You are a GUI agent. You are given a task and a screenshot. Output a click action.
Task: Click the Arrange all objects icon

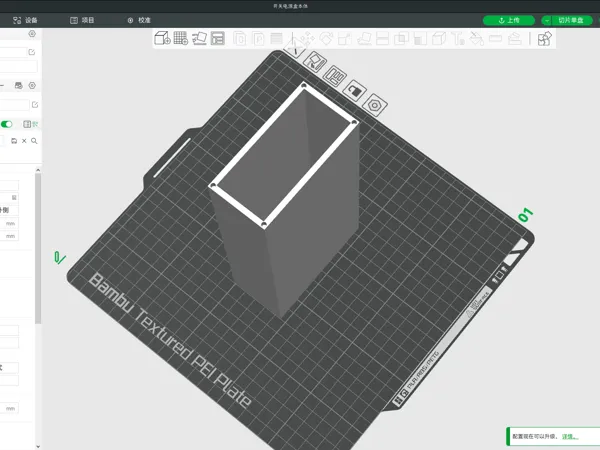click(218, 38)
